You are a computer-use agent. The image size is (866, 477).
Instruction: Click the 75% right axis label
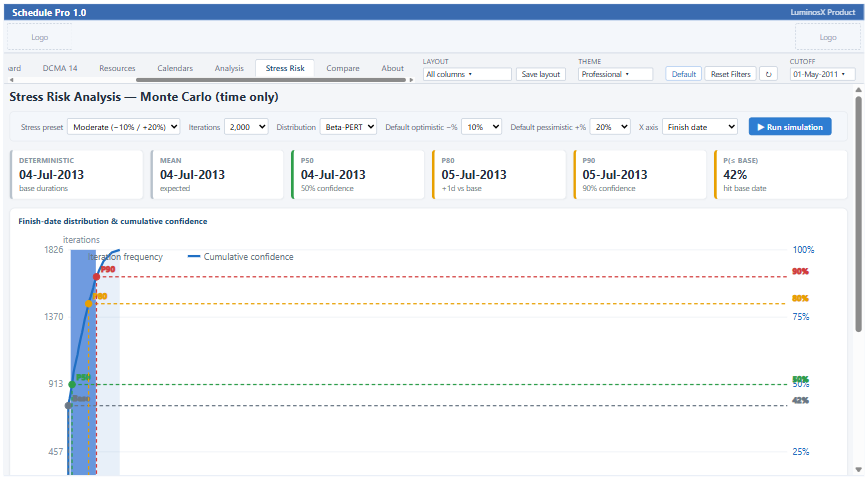[x=801, y=317]
